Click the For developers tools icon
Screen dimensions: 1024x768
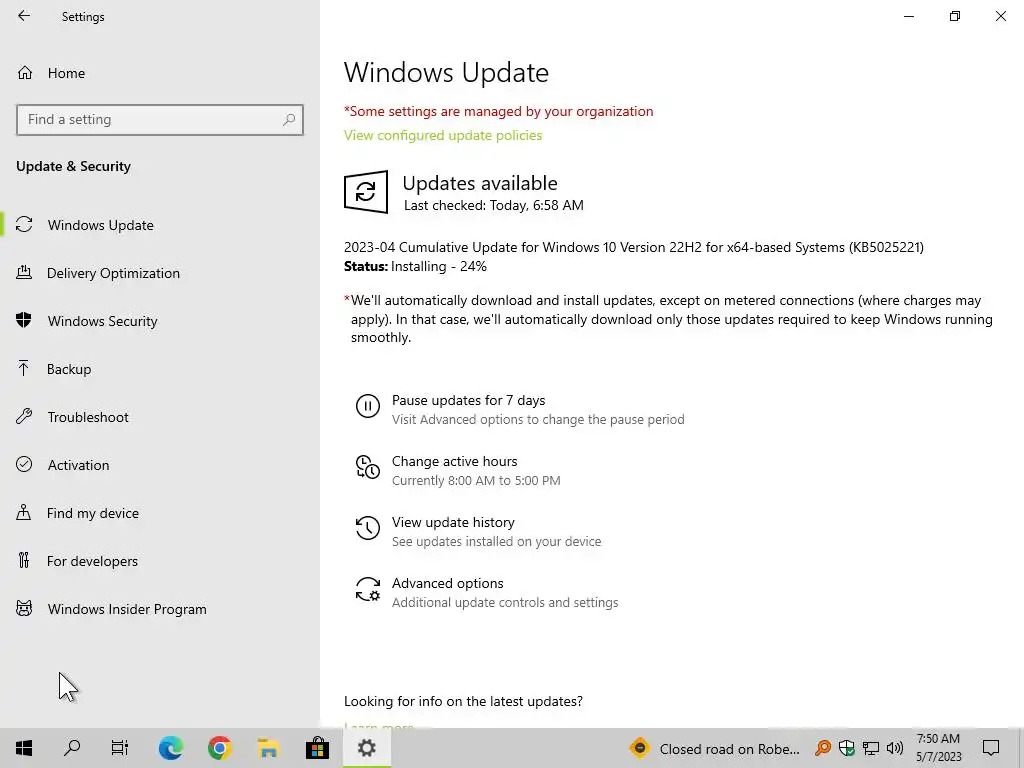click(24, 560)
